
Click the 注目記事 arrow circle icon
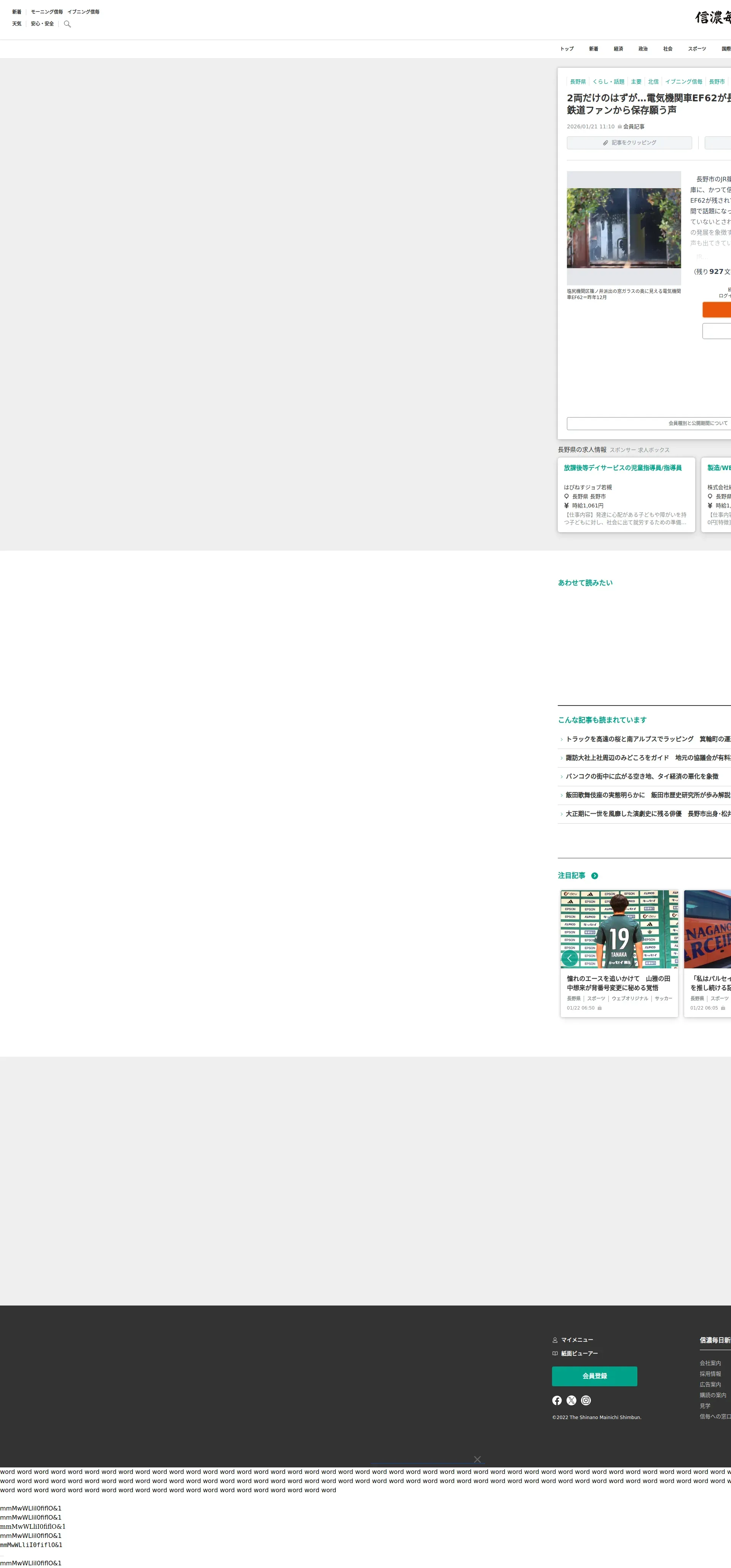click(594, 875)
